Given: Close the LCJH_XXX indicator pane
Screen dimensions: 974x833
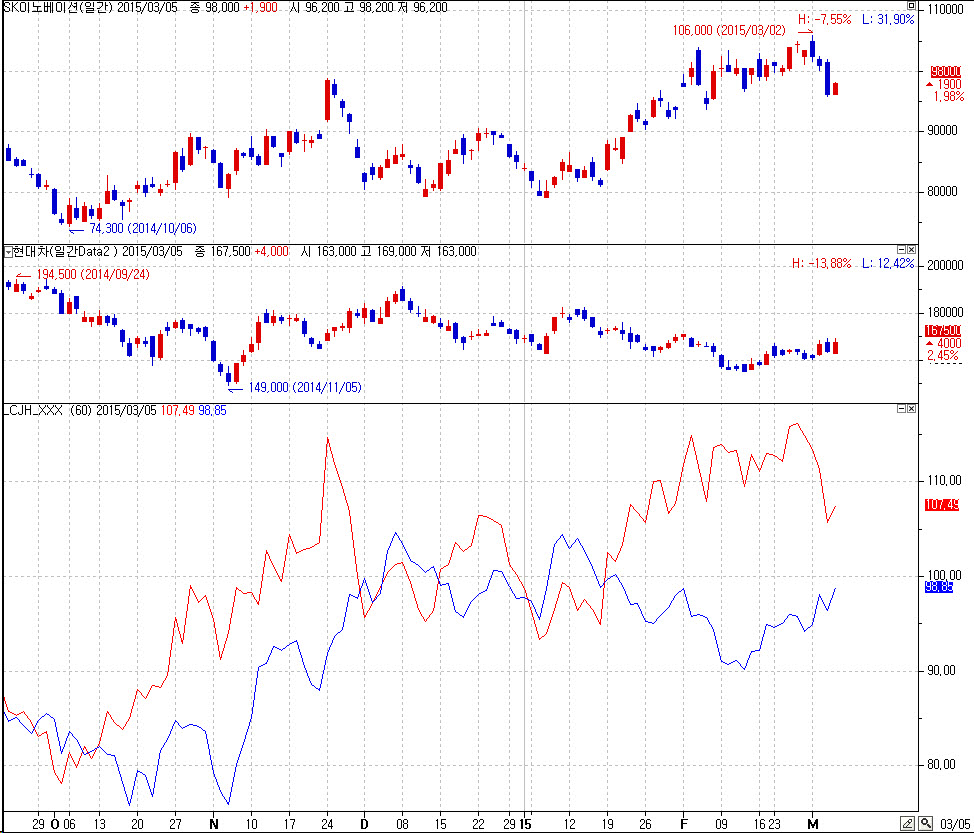Looking at the screenshot, I should (911, 409).
